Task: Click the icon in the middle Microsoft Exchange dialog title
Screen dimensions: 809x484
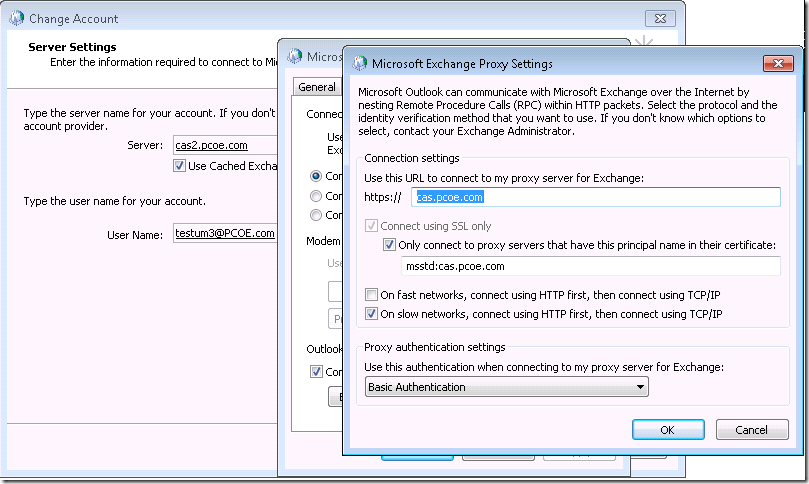Action: click(294, 56)
